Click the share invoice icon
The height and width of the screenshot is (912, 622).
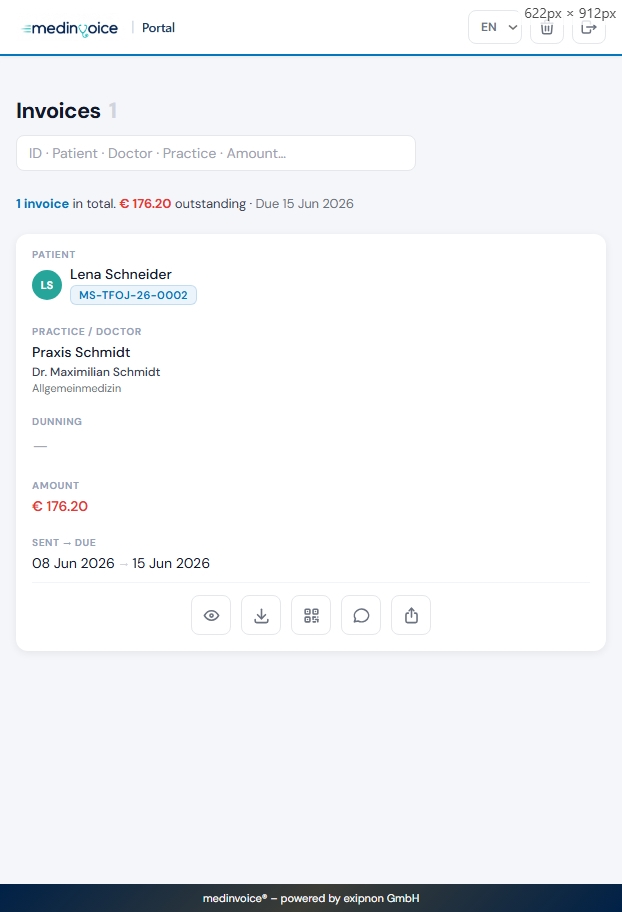pos(411,615)
